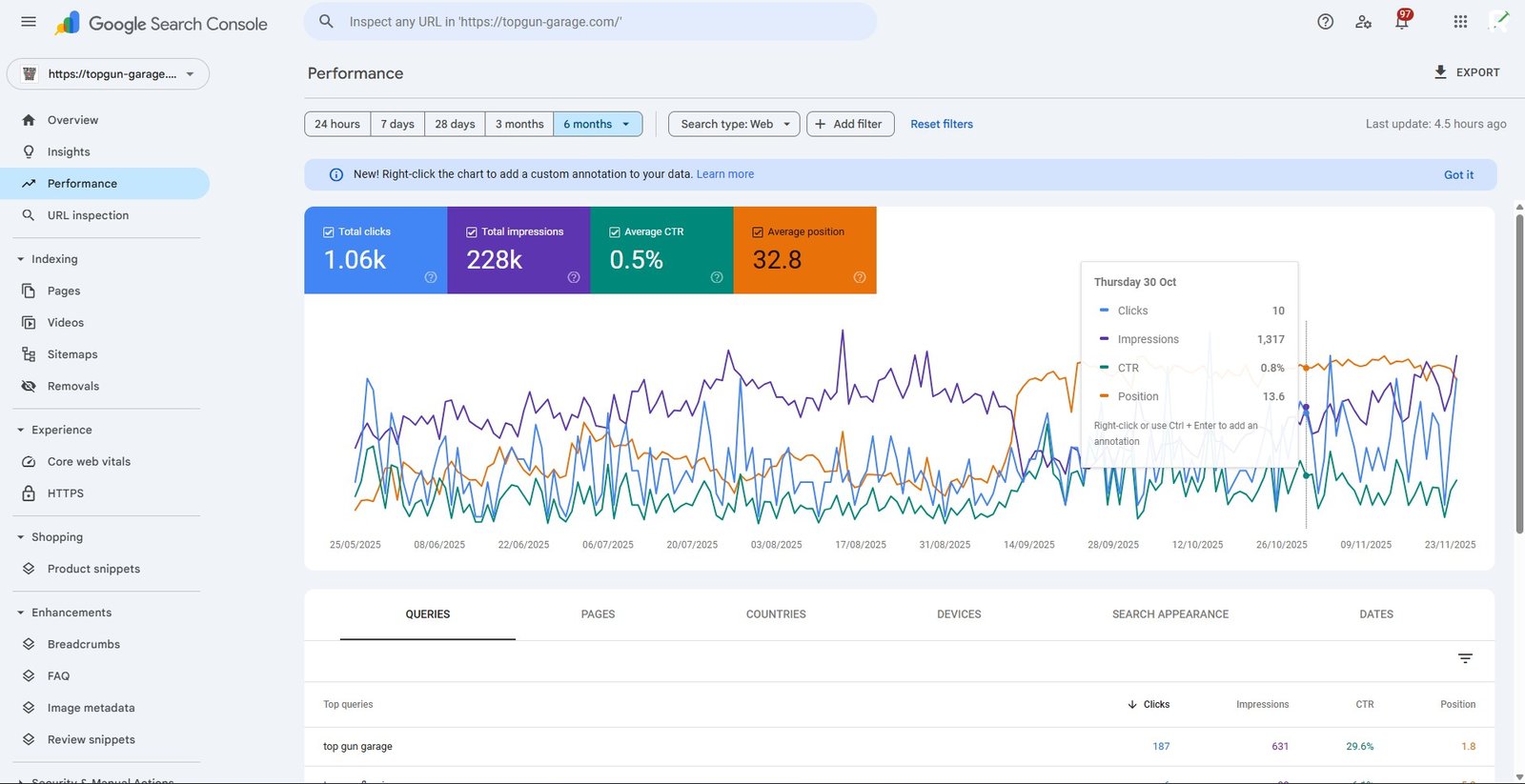Click the Export download icon
Screen dimensions: 1525x784
point(1440,72)
